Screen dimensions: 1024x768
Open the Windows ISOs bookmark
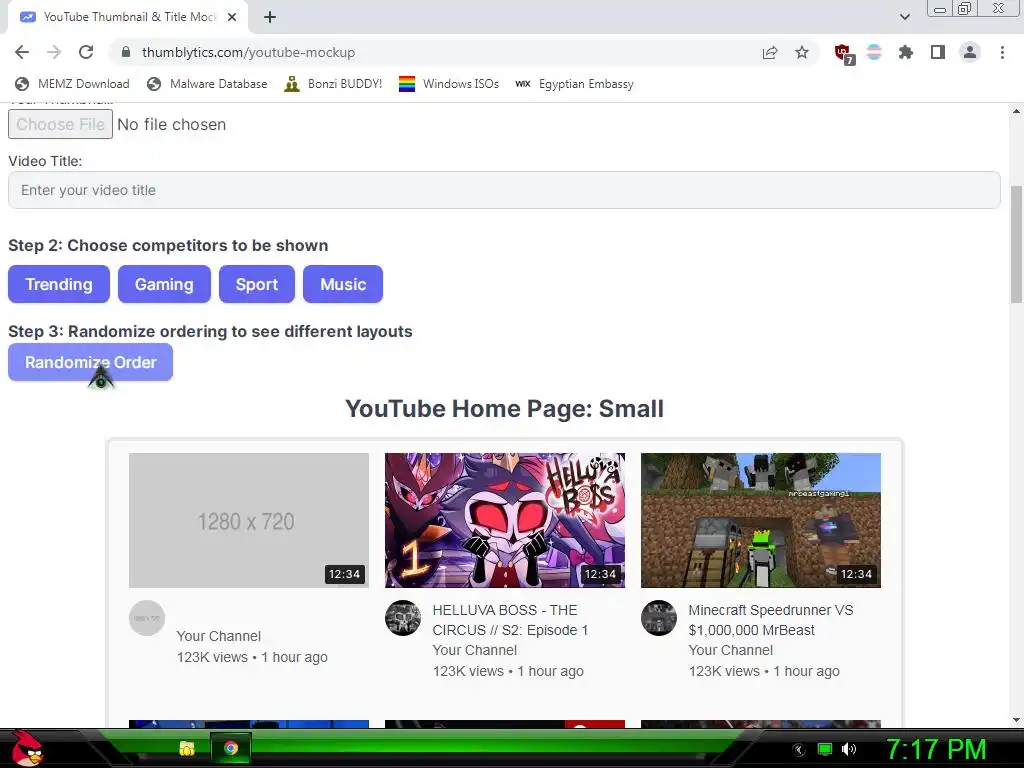point(449,84)
